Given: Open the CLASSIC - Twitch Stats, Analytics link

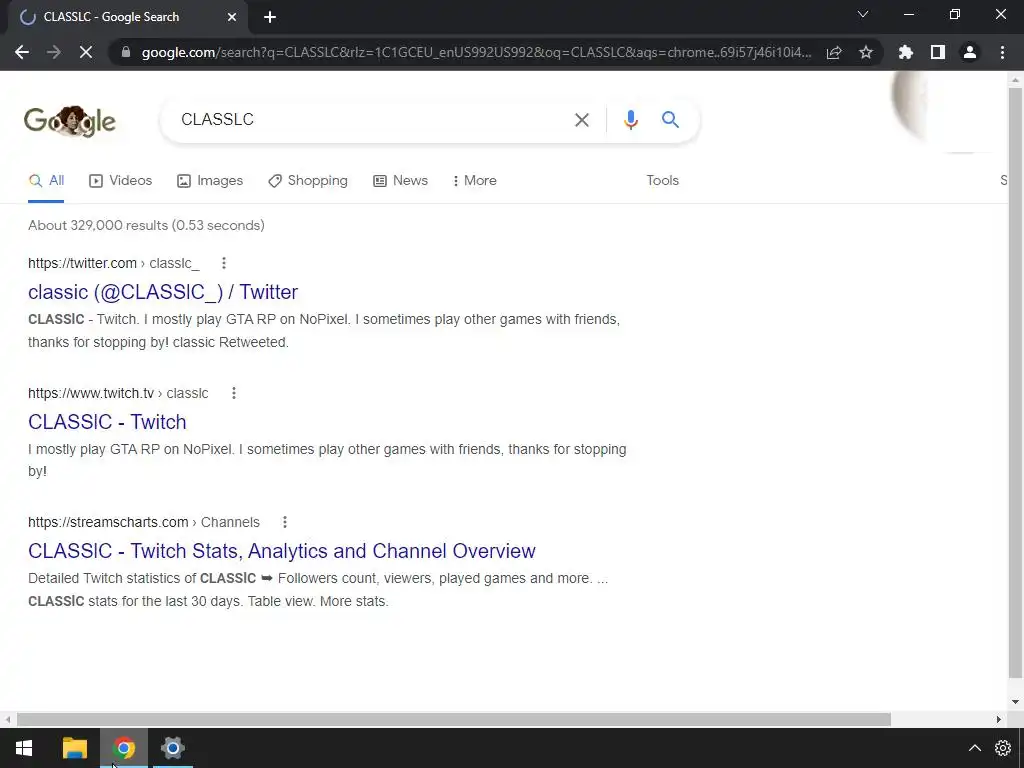Looking at the screenshot, I should pos(281,551).
